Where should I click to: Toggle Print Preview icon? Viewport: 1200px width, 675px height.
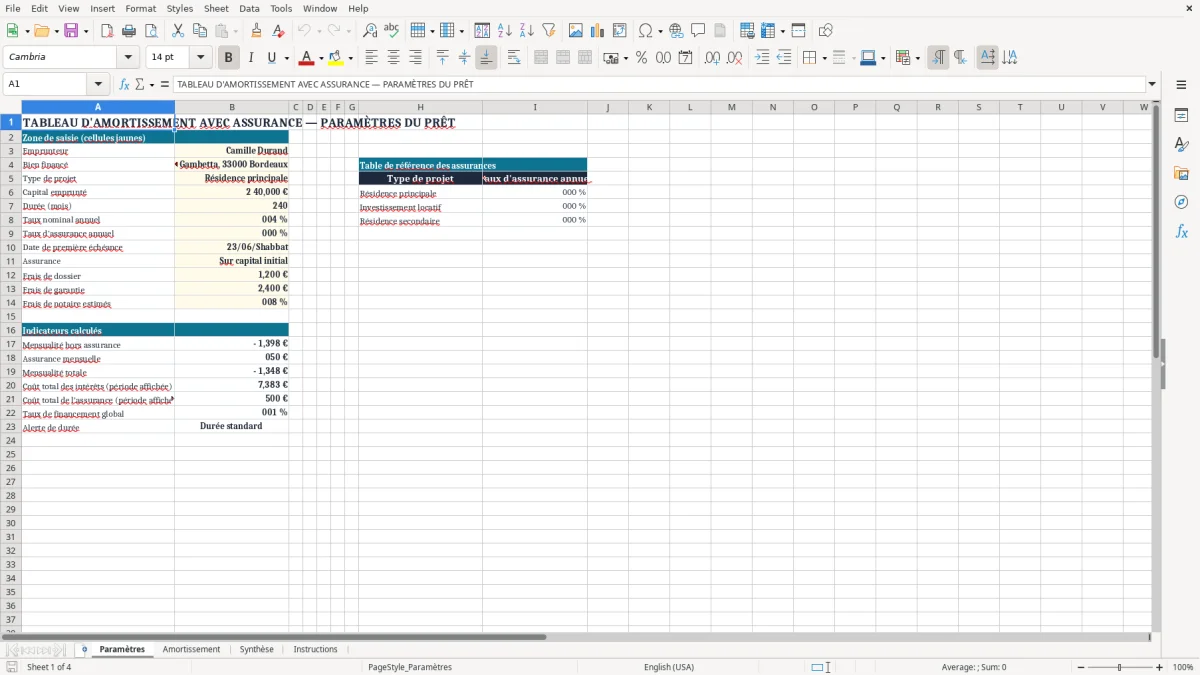(x=151, y=31)
